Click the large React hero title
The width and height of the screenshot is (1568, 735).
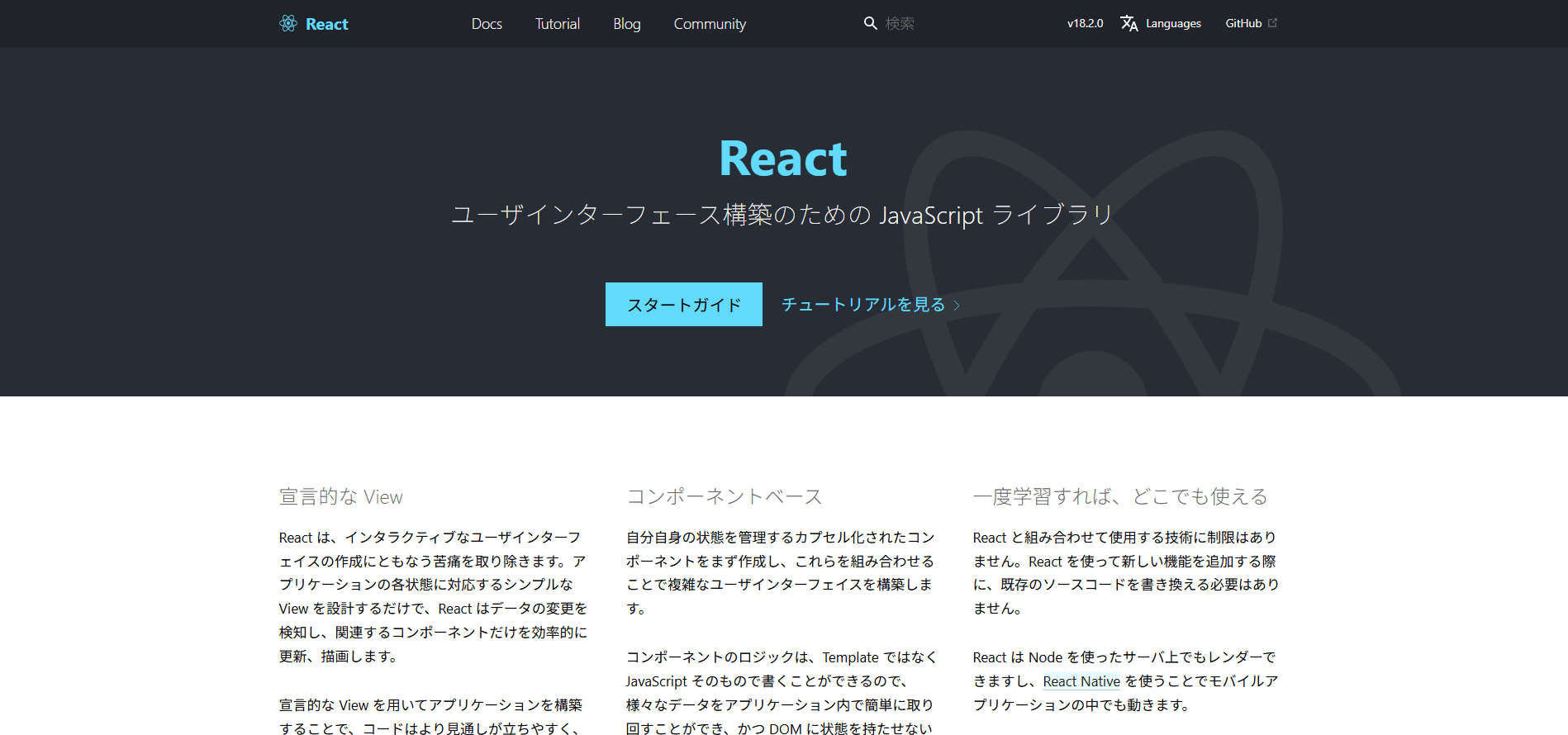(783, 159)
